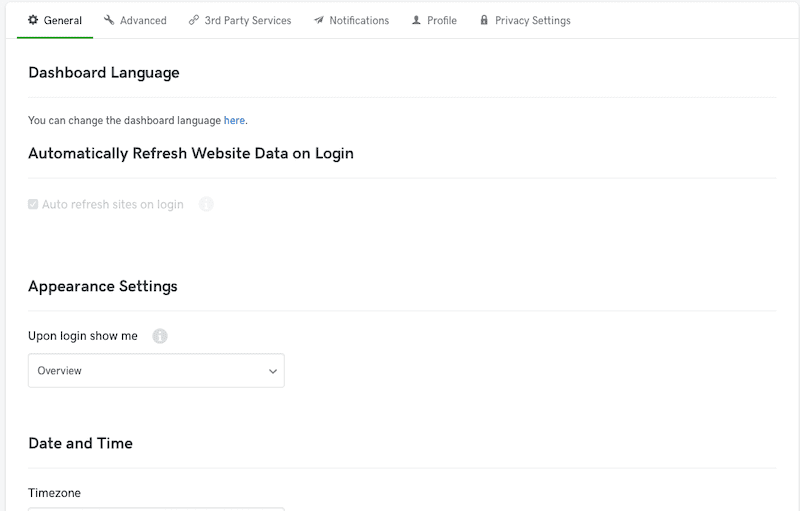
Task: Click the 3rd Party Services link icon
Action: click(194, 20)
